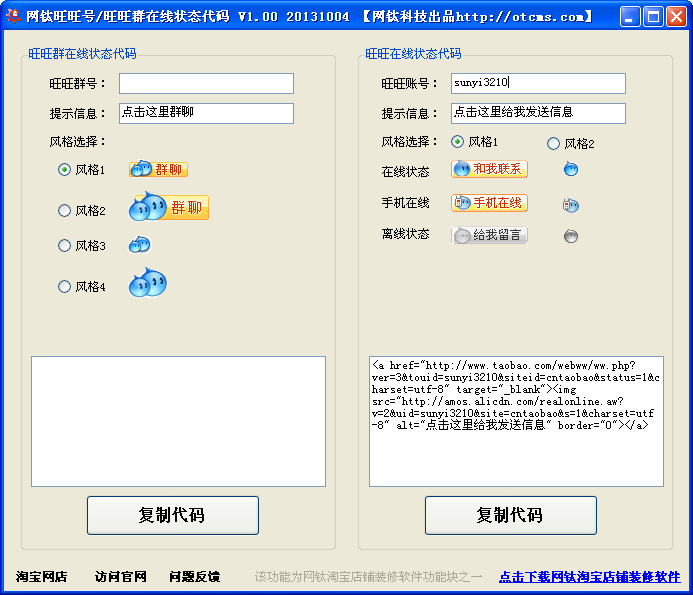The width and height of the screenshot is (693, 595).
Task: Click the 手机在线 row label
Action: point(405,203)
